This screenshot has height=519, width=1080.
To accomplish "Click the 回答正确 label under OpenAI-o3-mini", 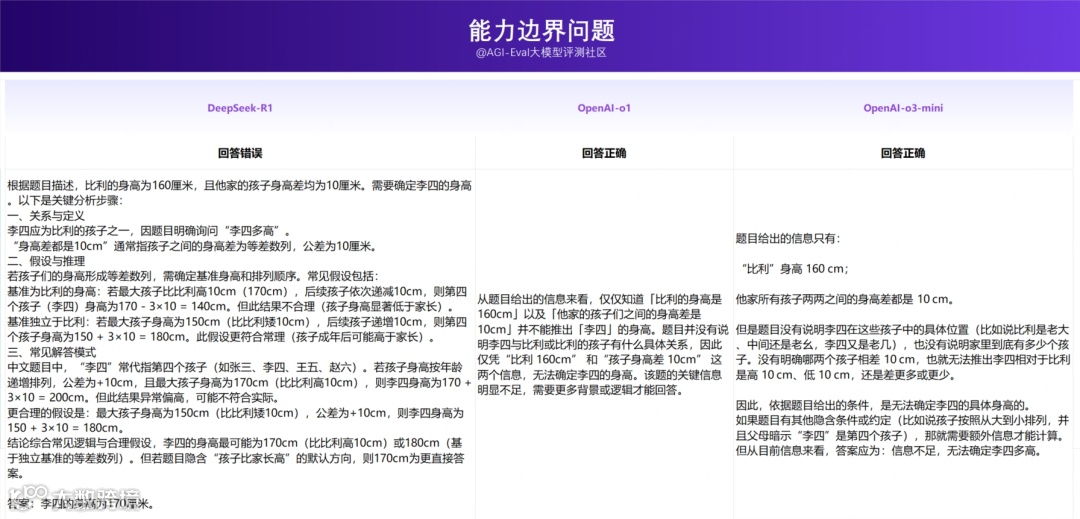I will click(x=903, y=153).
